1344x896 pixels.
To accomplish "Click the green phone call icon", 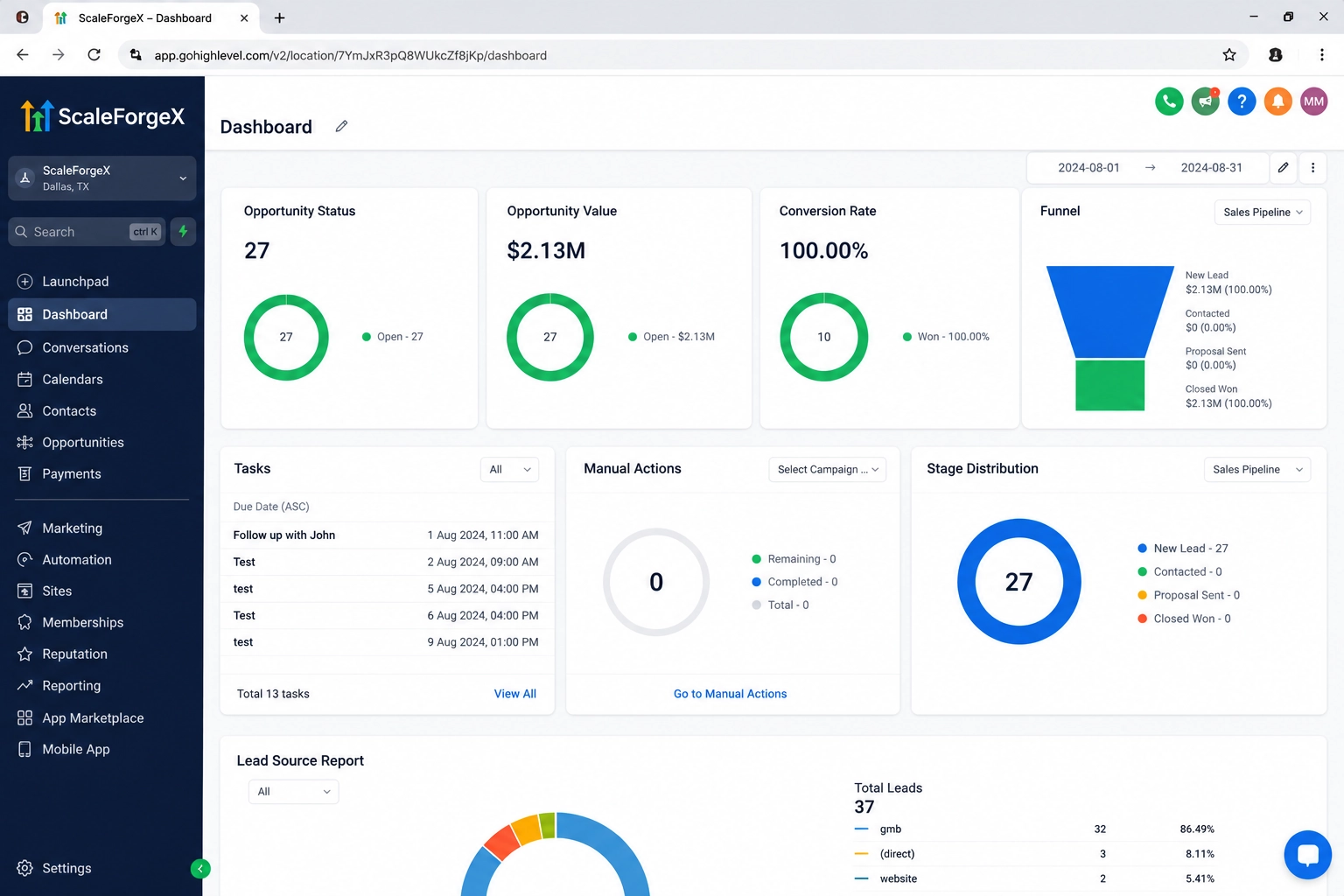I will tap(1169, 101).
